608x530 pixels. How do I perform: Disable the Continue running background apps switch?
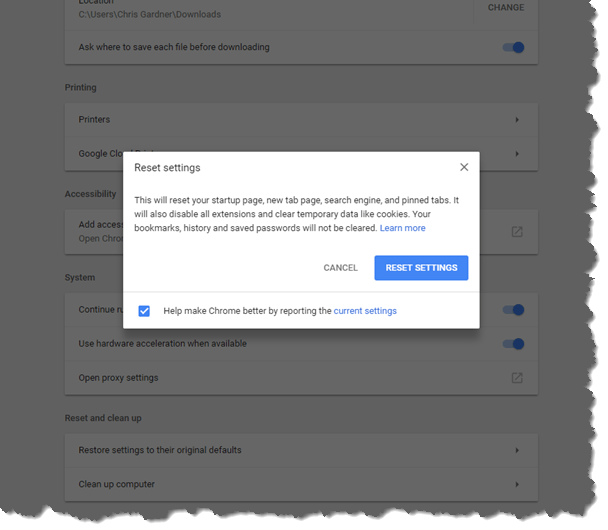pos(513,310)
